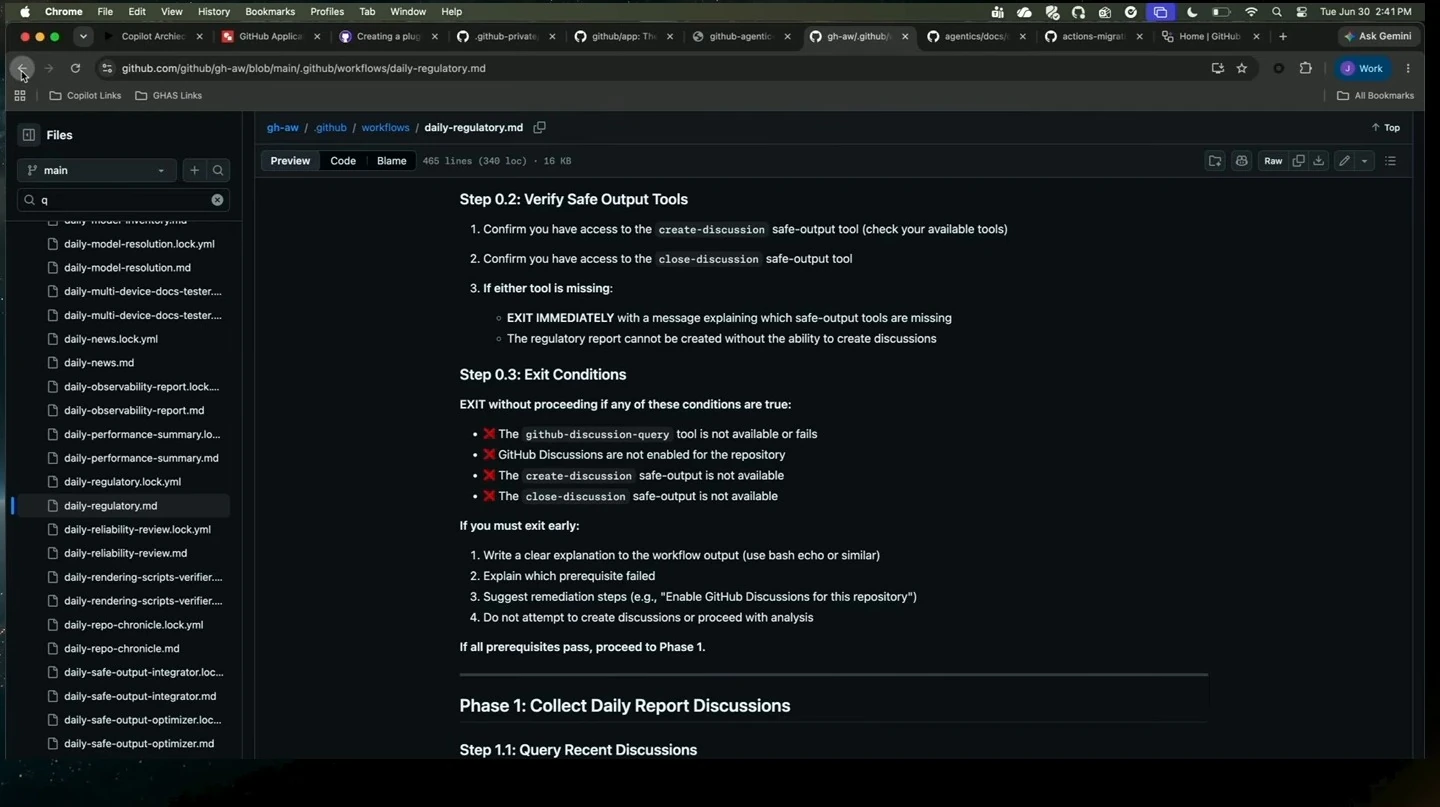Screen dimensions: 1440x807
Task: Switch to the Code view tab
Action: (x=343, y=161)
